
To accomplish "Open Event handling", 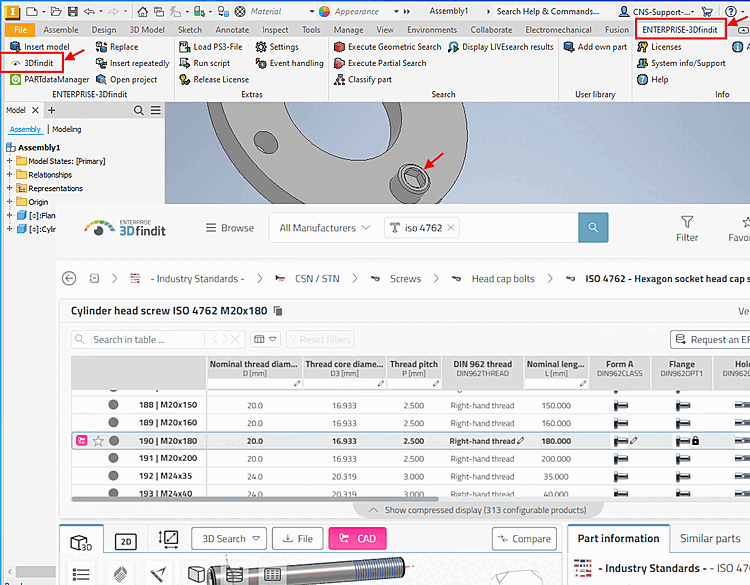I will [289, 63].
